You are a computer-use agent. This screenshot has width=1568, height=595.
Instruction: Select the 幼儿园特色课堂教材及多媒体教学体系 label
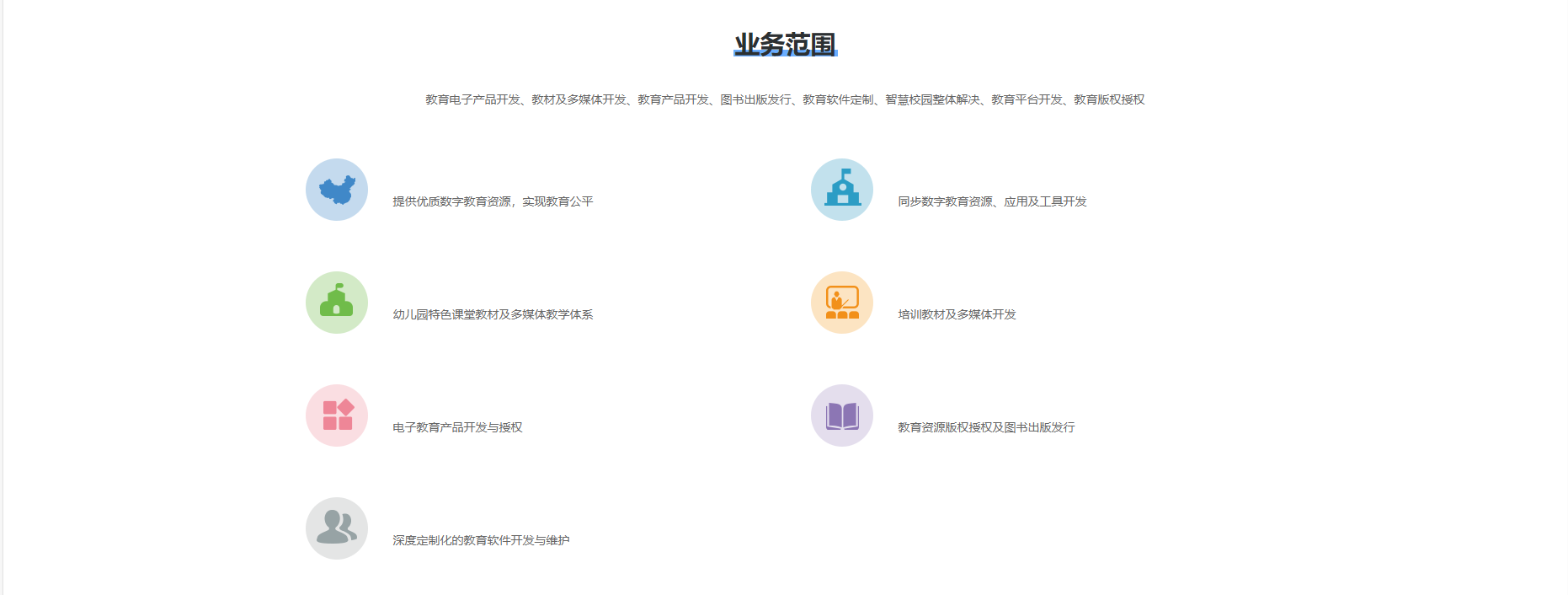pyautogui.click(x=493, y=314)
